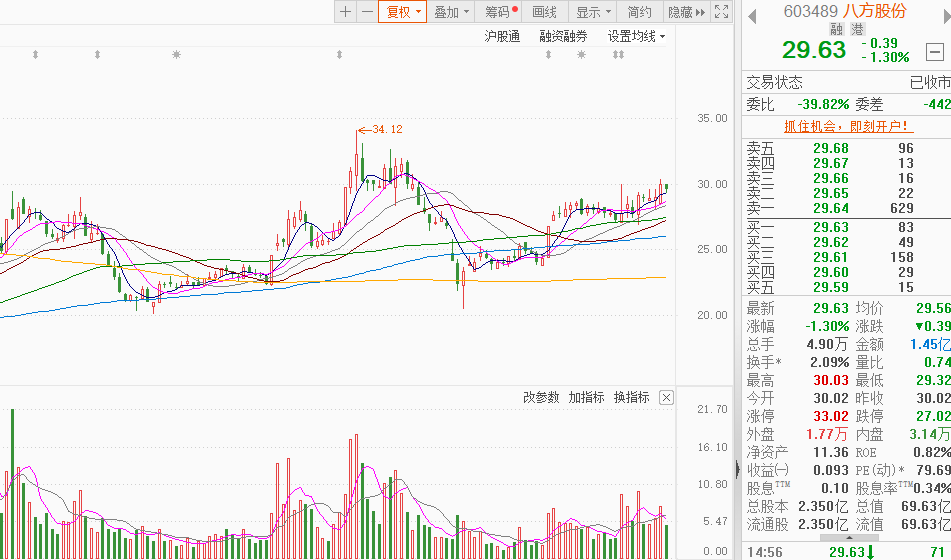
Task: Toggle 沪股通 overlay on chart
Action: tap(502, 36)
